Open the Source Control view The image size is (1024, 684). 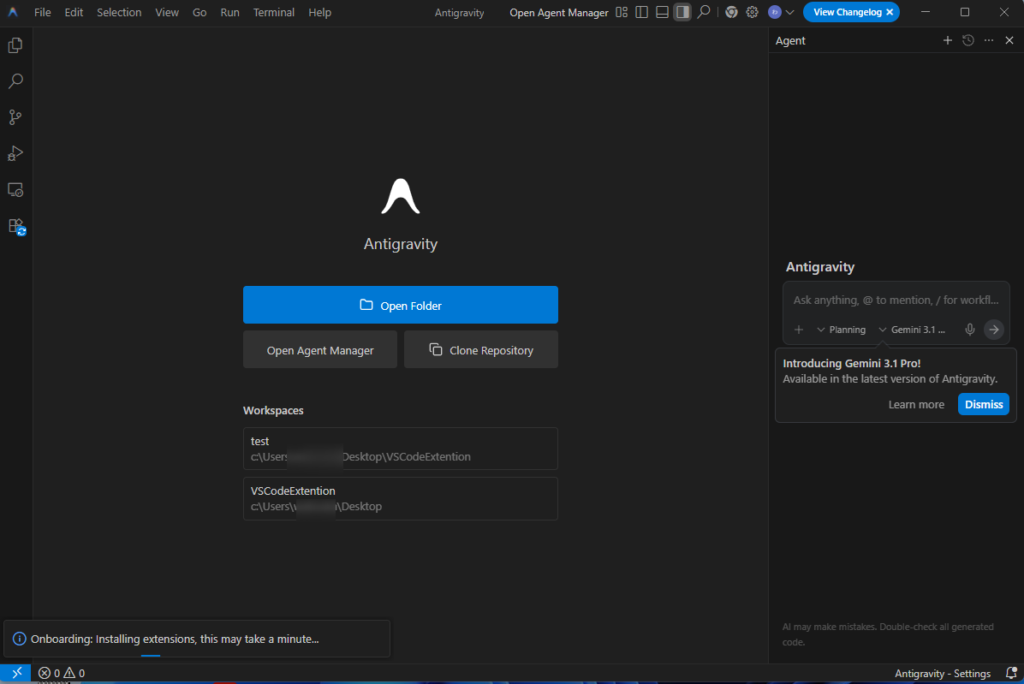[x=15, y=117]
